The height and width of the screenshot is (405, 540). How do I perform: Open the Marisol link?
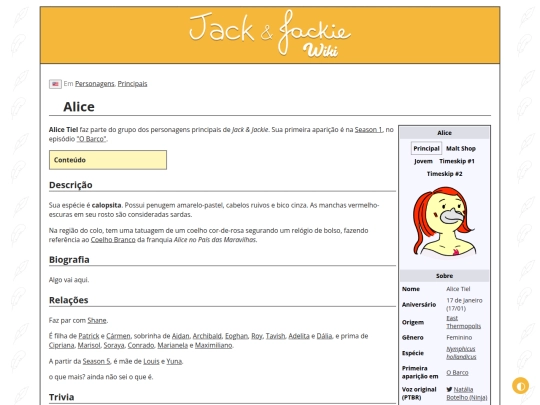[89, 345]
